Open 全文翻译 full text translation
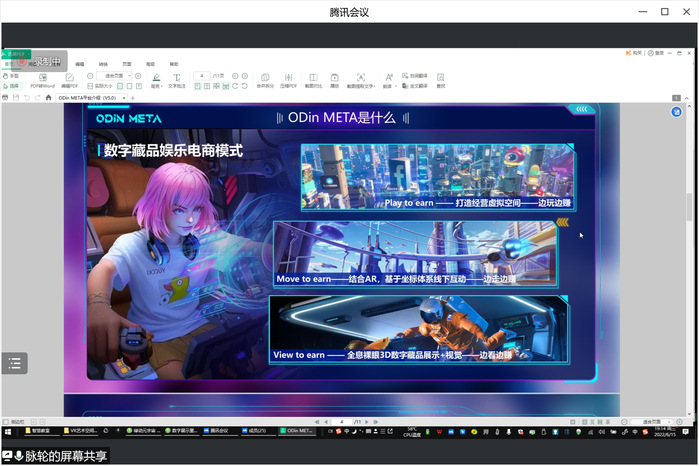The height and width of the screenshot is (466, 699). 415,86
